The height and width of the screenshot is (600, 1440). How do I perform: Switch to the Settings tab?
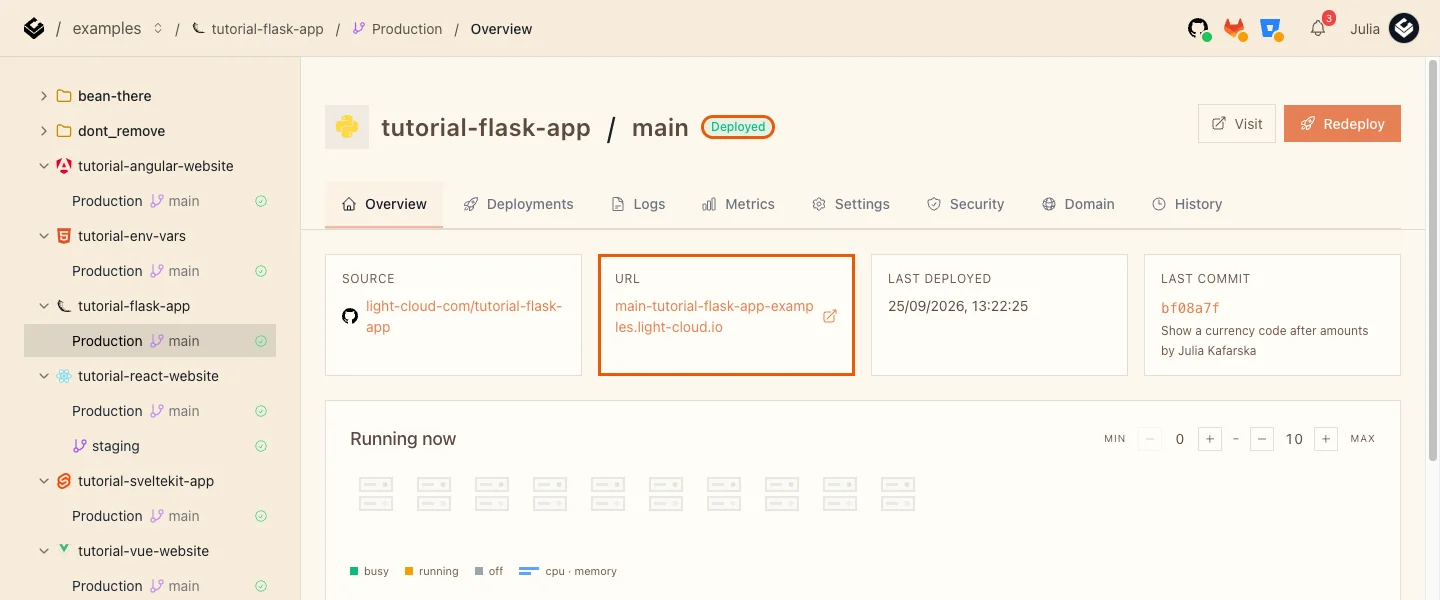tap(851, 204)
